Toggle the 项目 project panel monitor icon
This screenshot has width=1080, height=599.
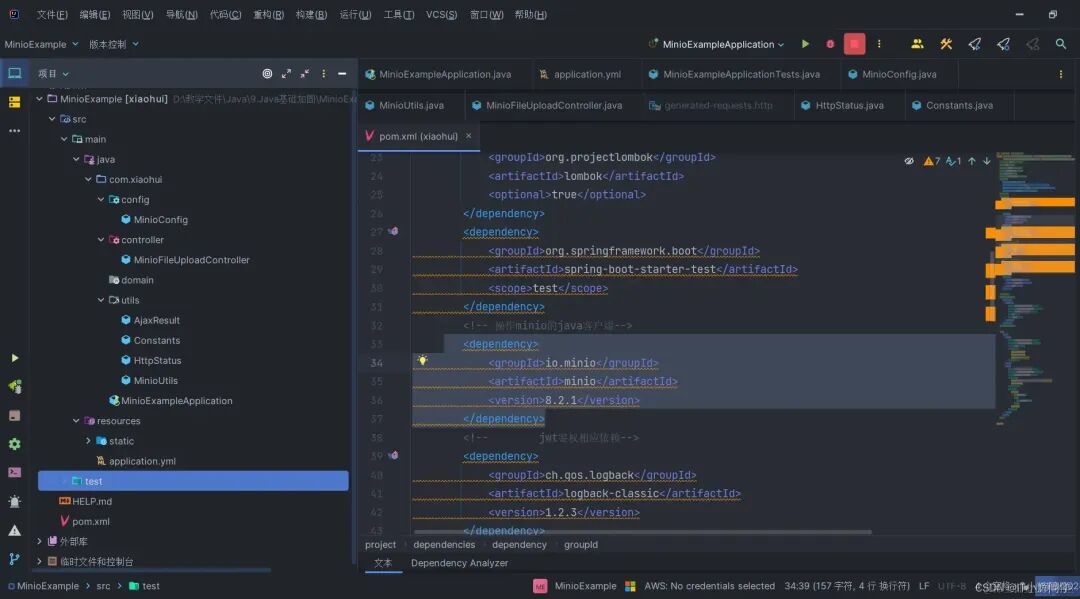(x=13, y=72)
